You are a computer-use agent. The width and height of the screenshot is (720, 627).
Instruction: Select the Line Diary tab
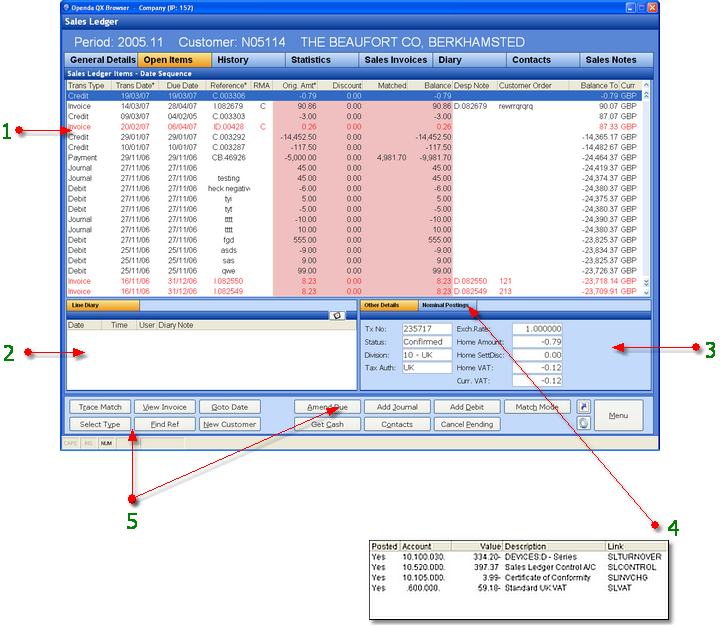click(103, 305)
